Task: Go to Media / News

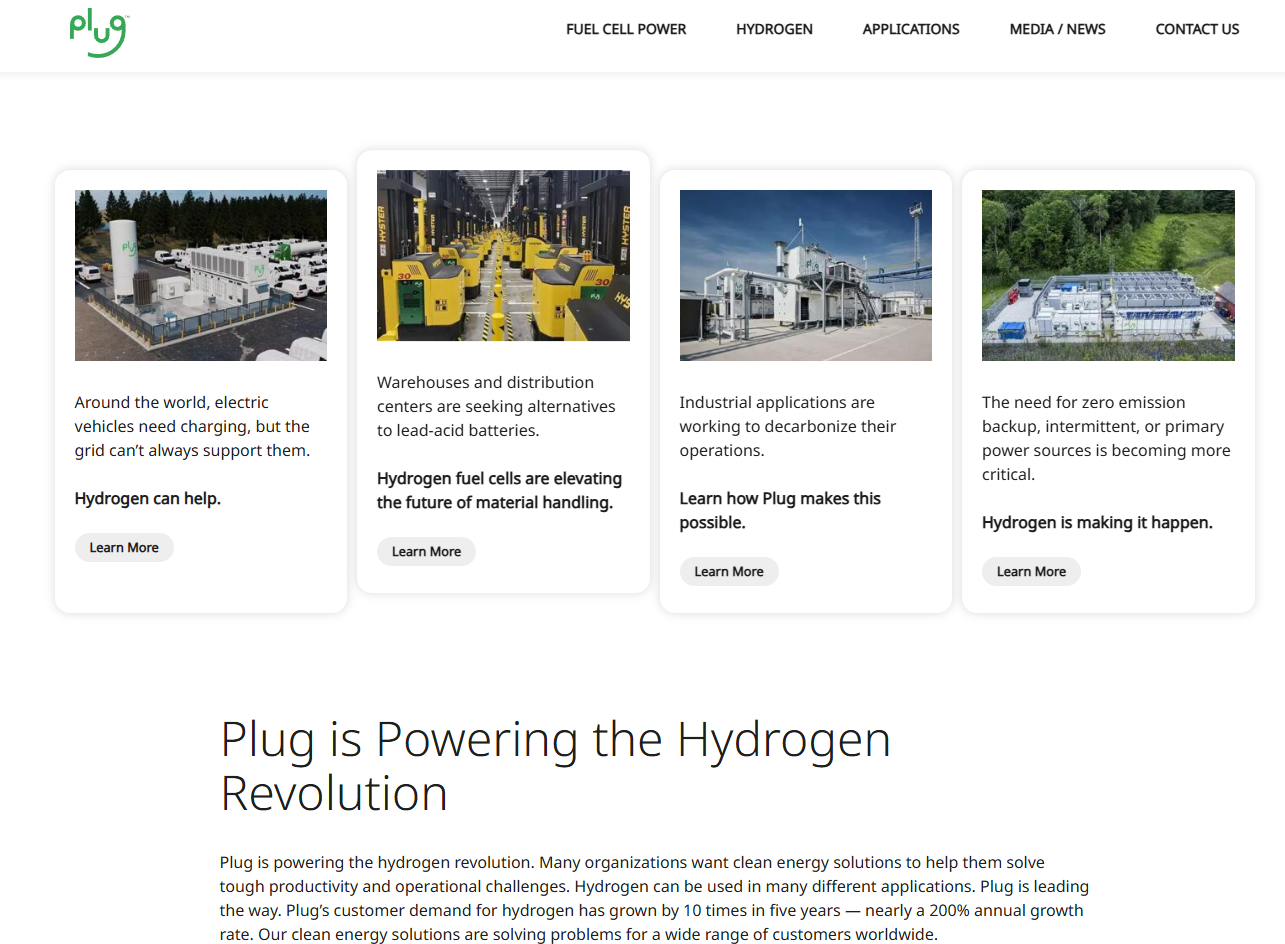Action: point(1058,29)
